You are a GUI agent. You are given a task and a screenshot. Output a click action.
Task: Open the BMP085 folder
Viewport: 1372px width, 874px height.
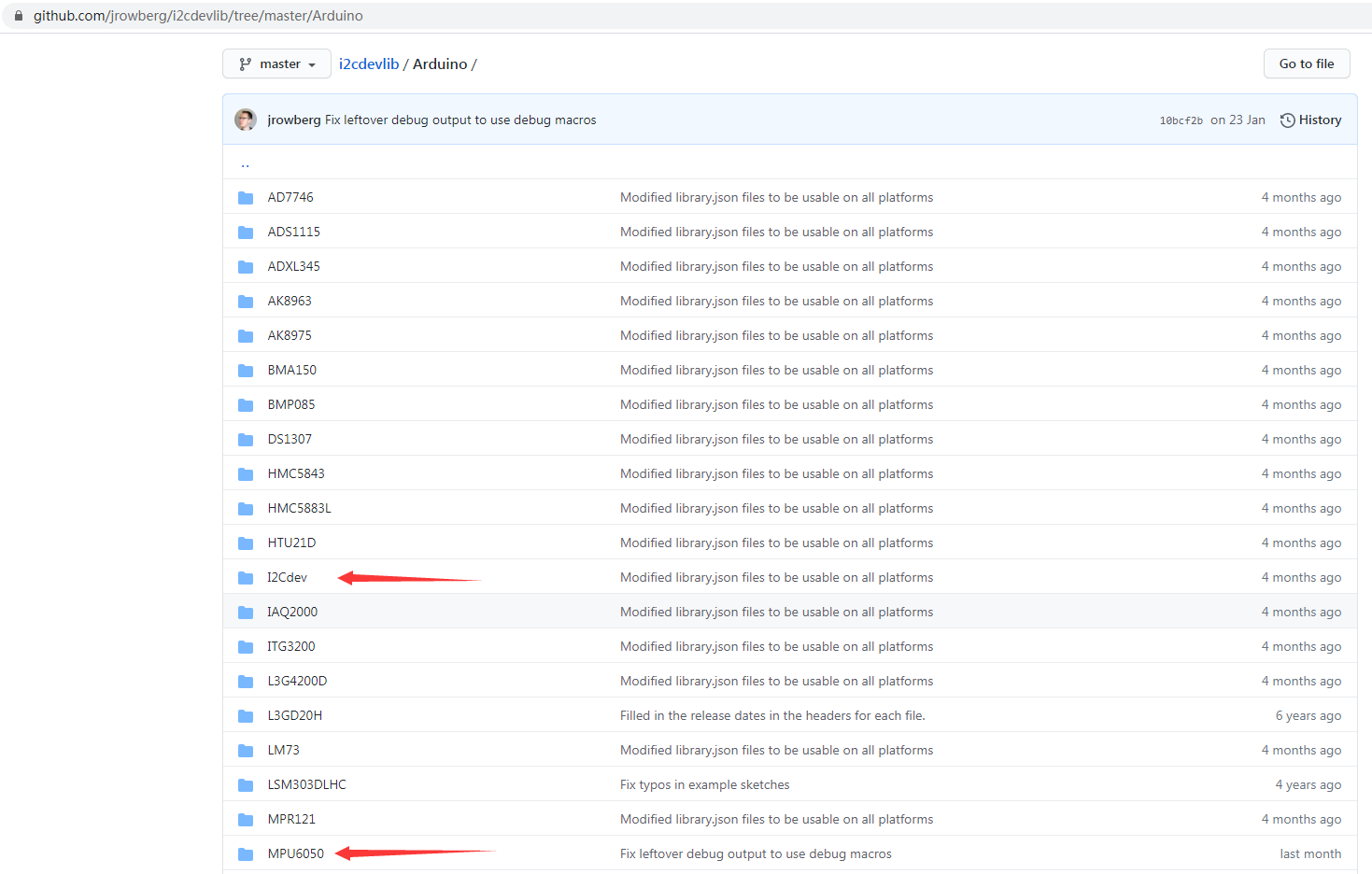tap(291, 404)
